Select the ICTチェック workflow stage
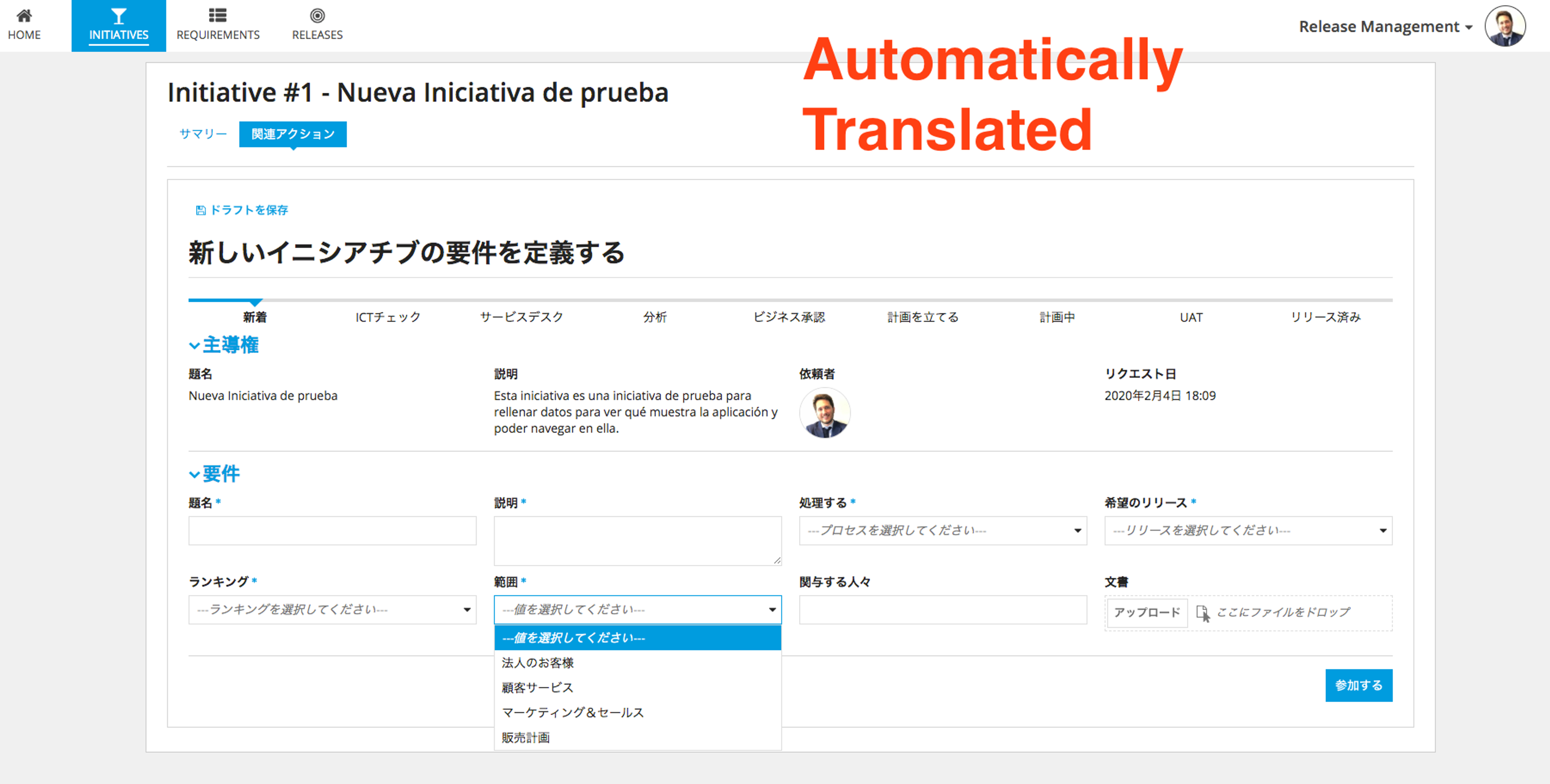Image resolution: width=1550 pixels, height=784 pixels. pyautogui.click(x=388, y=317)
